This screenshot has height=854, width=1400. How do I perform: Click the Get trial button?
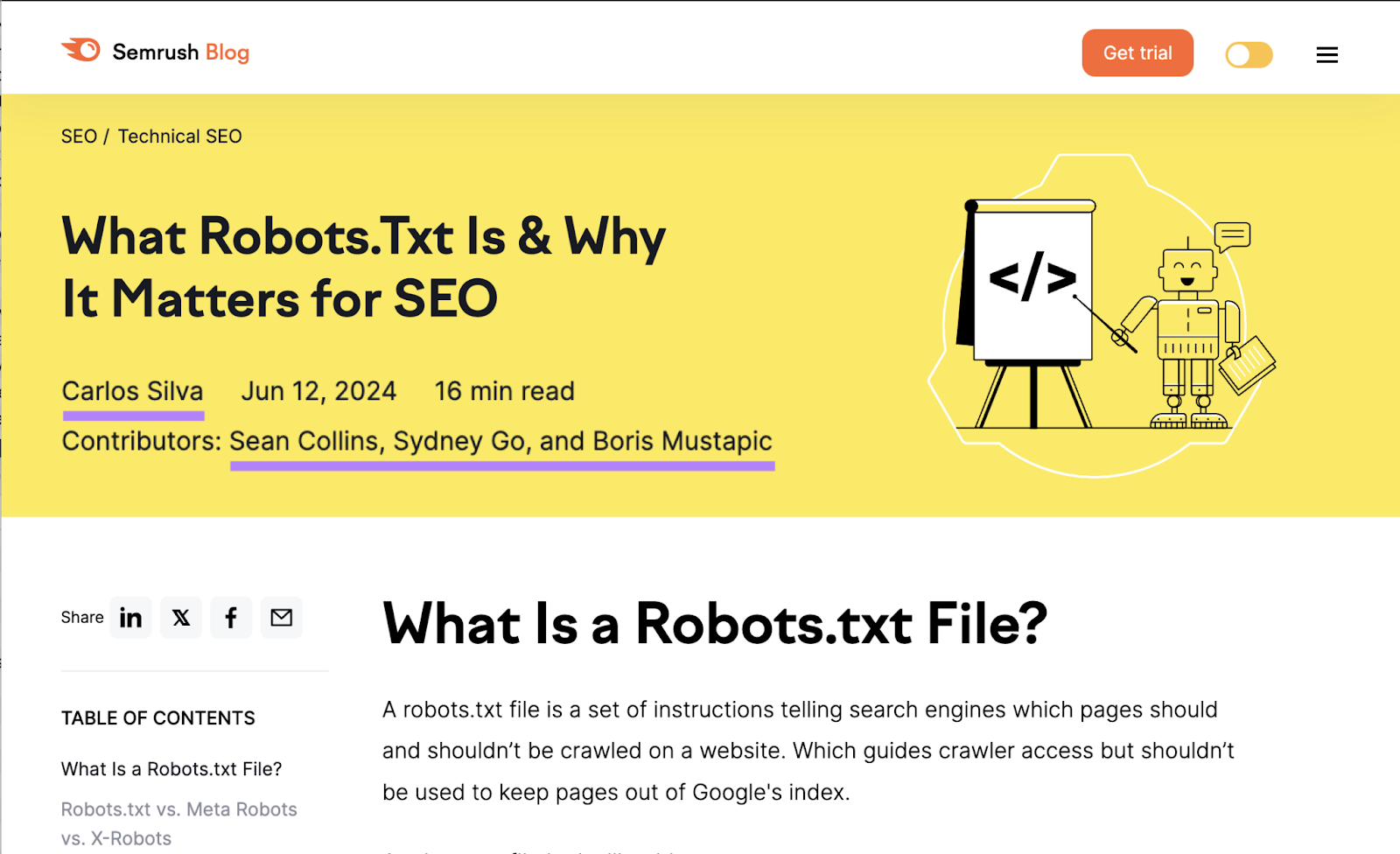click(1137, 52)
